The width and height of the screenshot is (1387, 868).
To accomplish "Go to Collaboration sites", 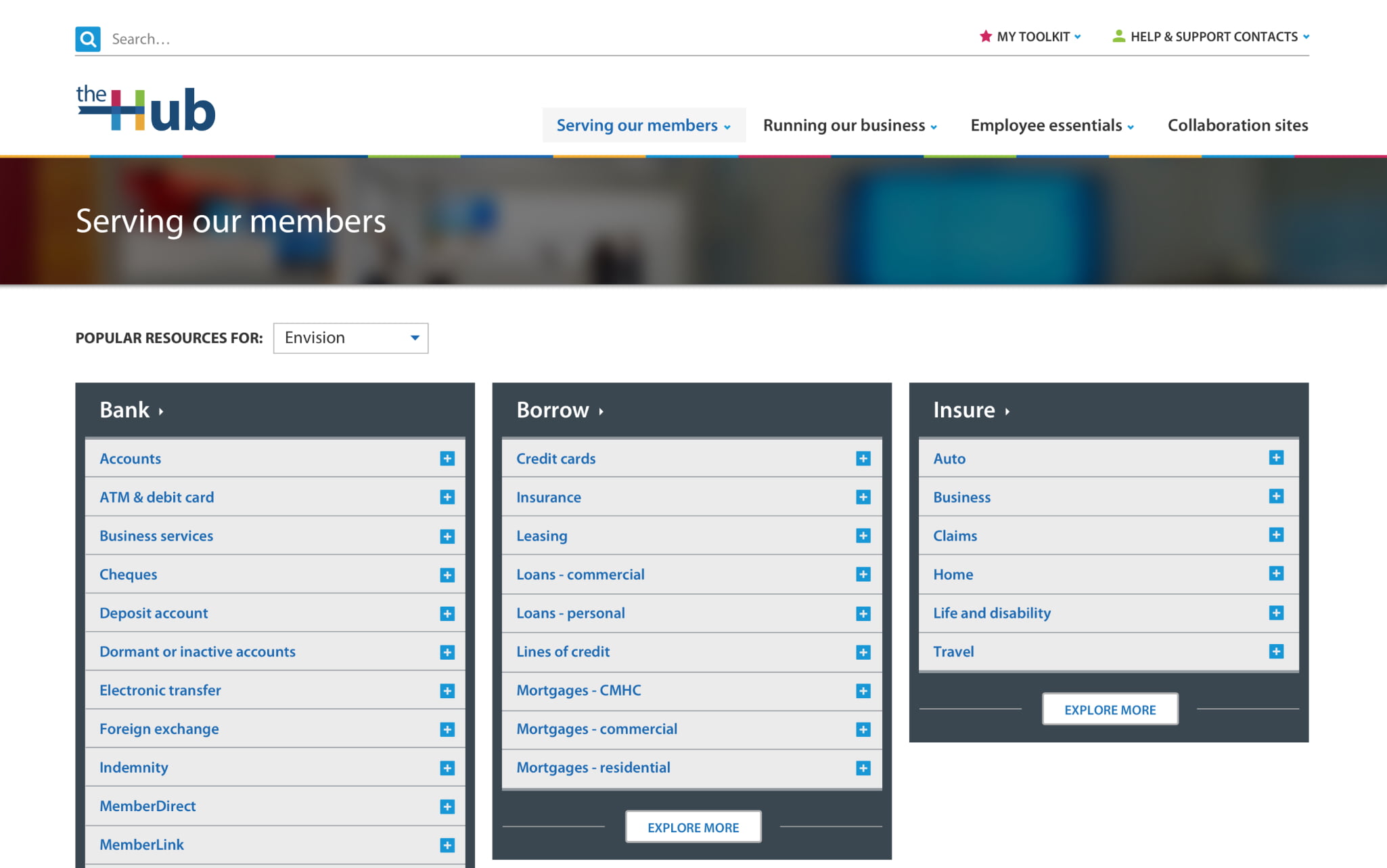I will pos(1237,126).
